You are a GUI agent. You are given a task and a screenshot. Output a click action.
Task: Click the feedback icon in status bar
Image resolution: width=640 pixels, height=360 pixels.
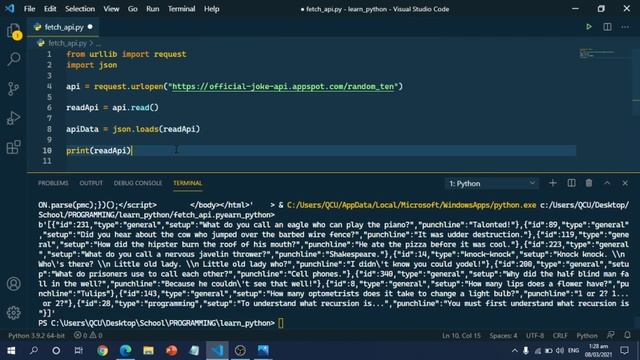(x=611, y=335)
